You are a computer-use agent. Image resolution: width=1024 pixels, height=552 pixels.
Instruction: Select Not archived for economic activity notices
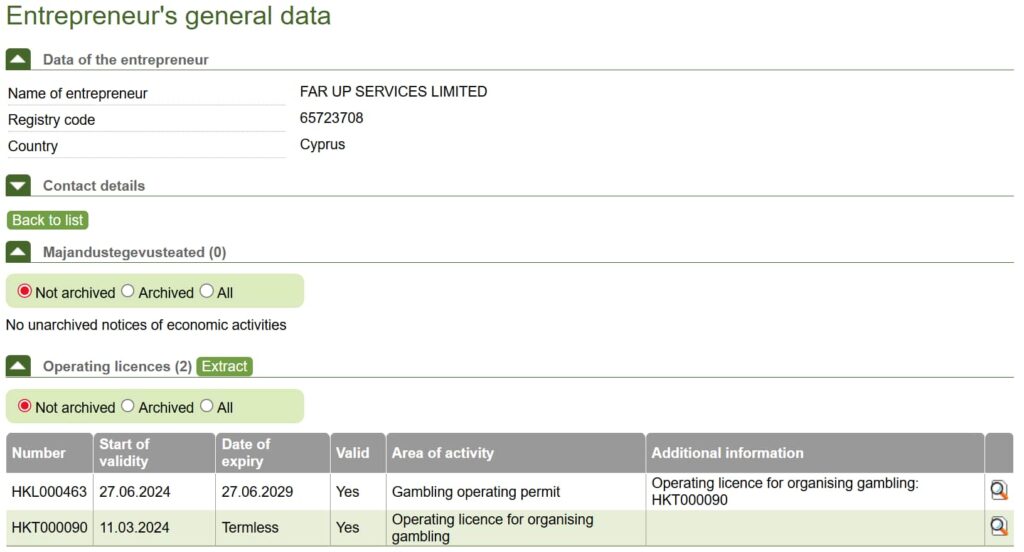coord(25,292)
